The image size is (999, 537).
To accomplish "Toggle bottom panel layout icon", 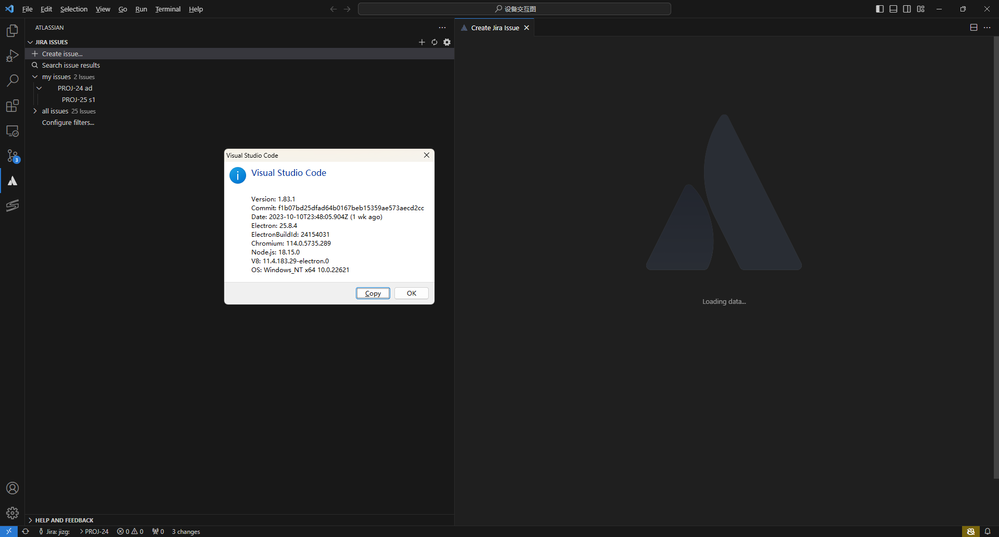I will point(893,9).
